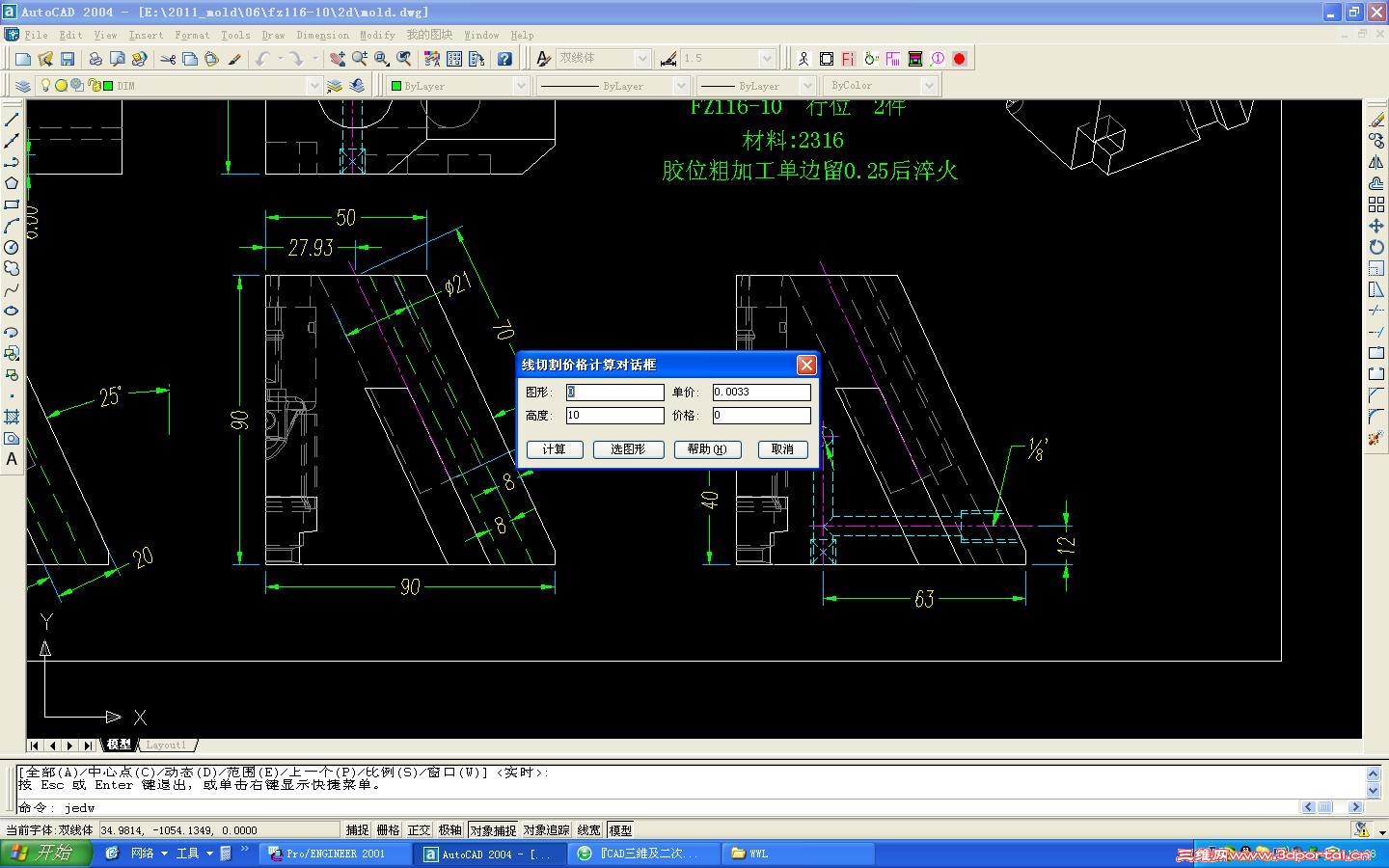Select the Rotate tool in Modify toolbar

coord(1376,247)
